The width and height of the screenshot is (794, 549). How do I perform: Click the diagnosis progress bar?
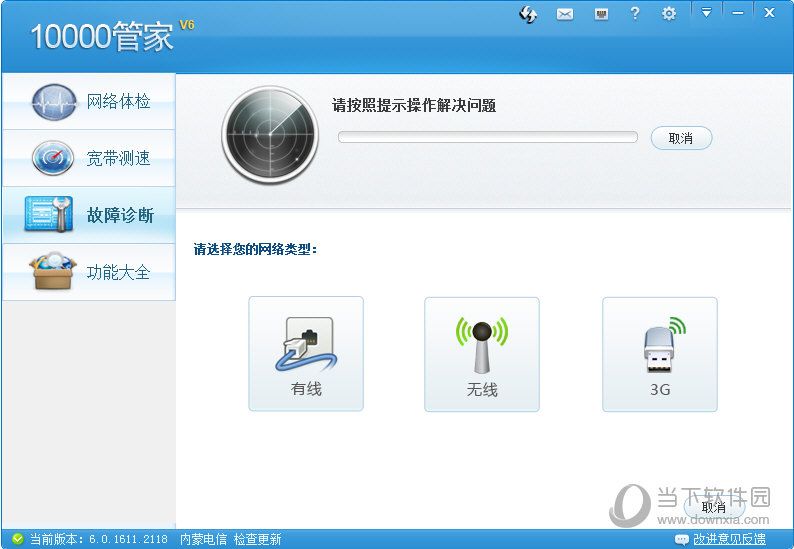point(488,137)
